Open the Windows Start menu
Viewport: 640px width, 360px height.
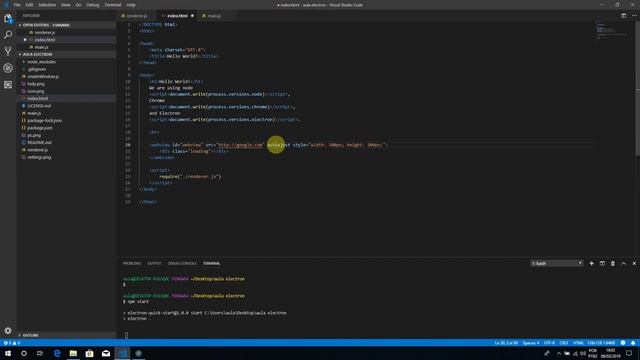(8, 353)
